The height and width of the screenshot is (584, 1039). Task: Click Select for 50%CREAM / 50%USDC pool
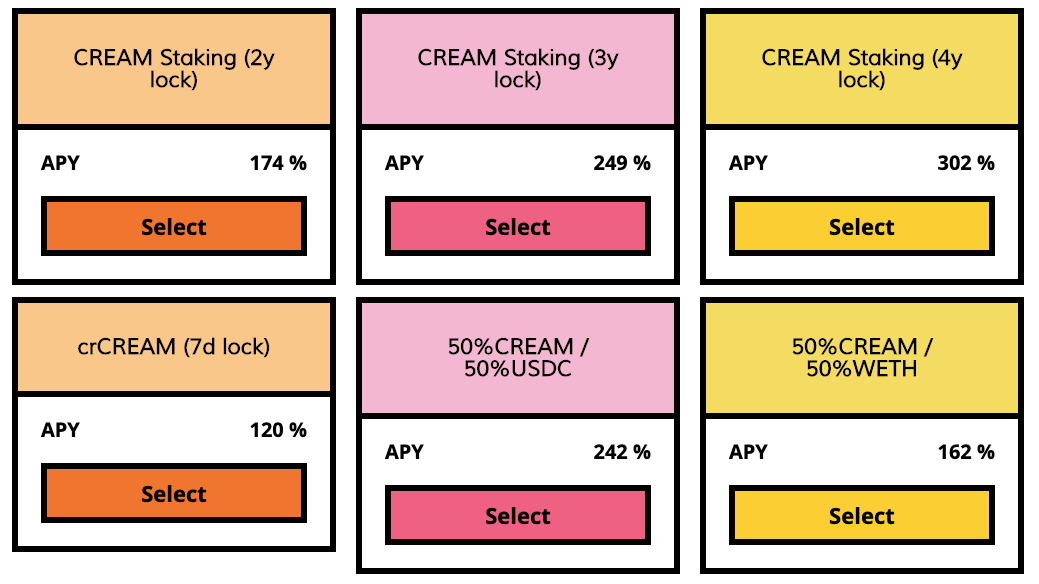pyautogui.click(x=518, y=515)
